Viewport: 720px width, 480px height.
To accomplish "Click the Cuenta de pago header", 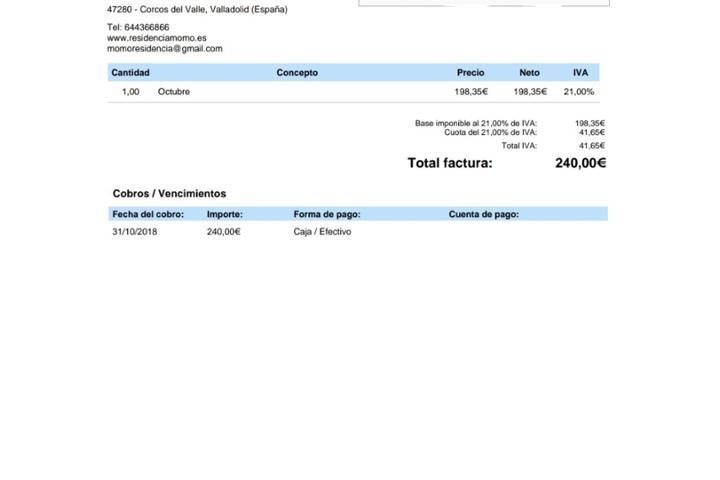I will point(483,214).
